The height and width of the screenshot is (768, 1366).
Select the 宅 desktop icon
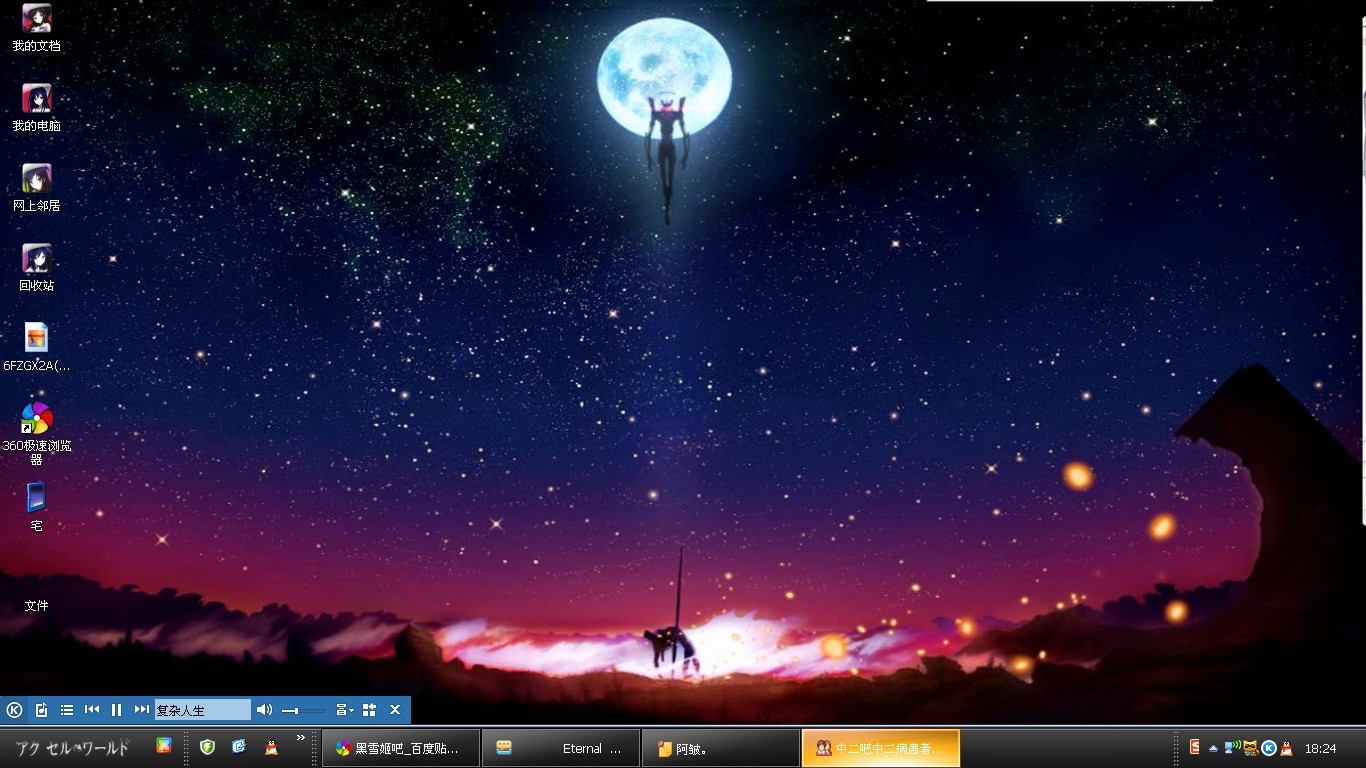click(36, 508)
